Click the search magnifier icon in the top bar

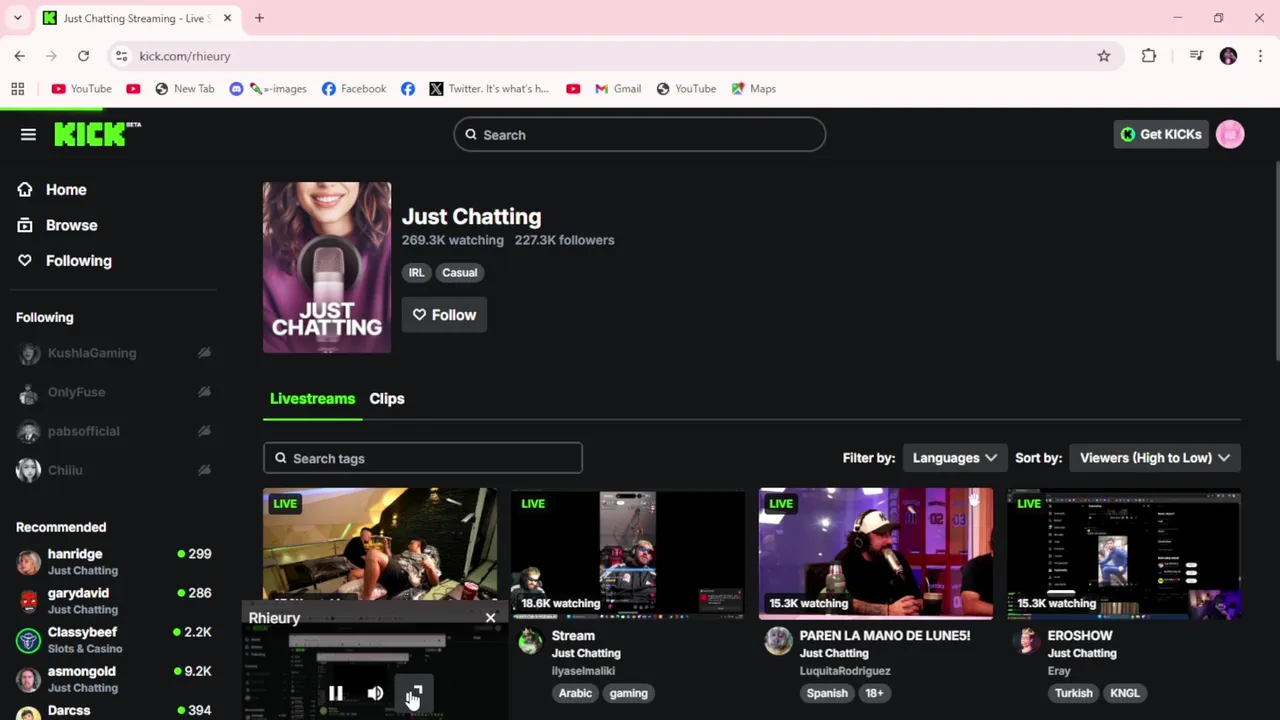(471, 135)
